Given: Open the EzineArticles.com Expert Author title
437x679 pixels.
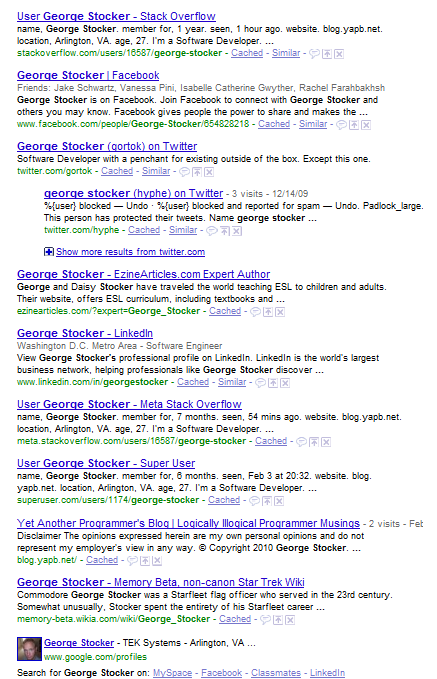Looking at the screenshot, I should 143,274.
